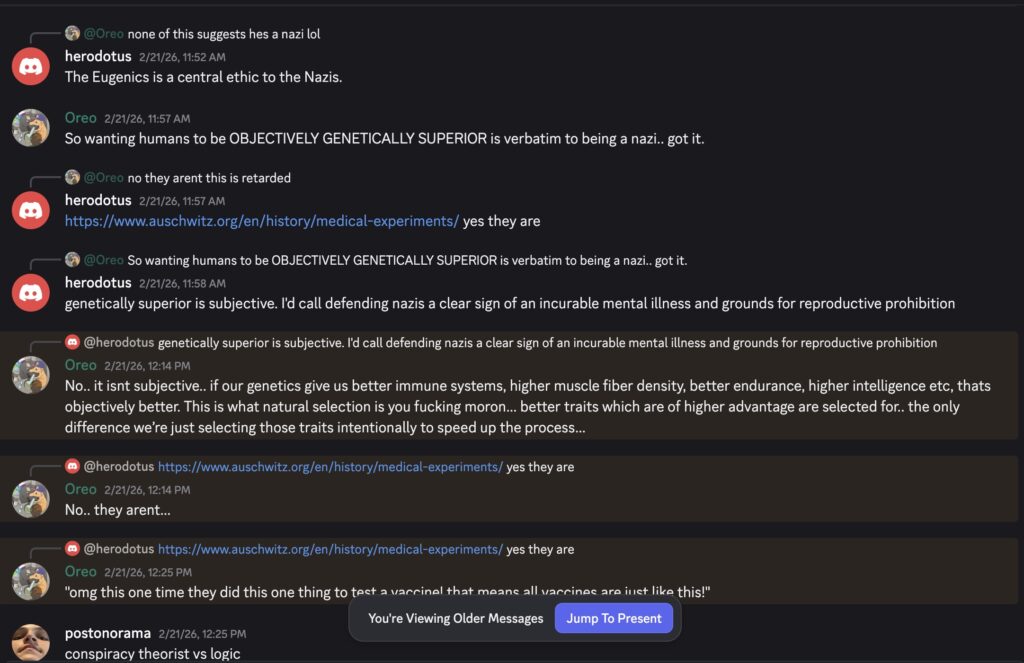Screen dimensions: 1024x663
Task: Click herodotus avatar beside the auschwitz.org link message
Action: [x=31, y=210]
